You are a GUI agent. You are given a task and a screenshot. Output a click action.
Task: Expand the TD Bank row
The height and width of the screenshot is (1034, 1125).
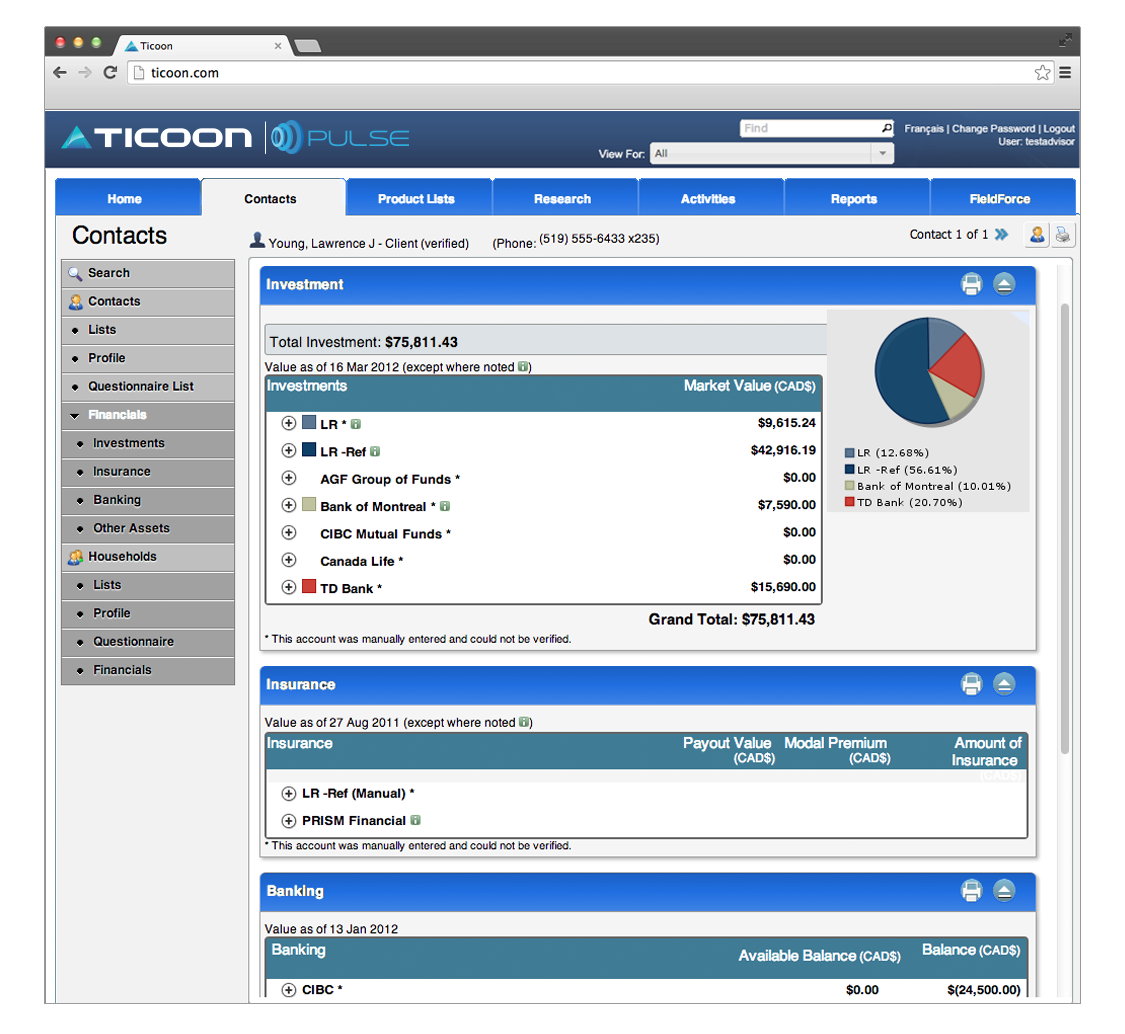[288, 587]
